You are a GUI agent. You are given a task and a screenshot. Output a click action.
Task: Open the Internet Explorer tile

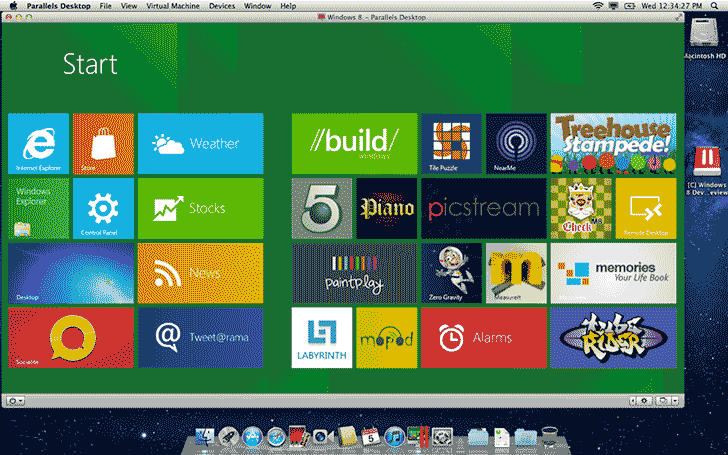(x=39, y=143)
